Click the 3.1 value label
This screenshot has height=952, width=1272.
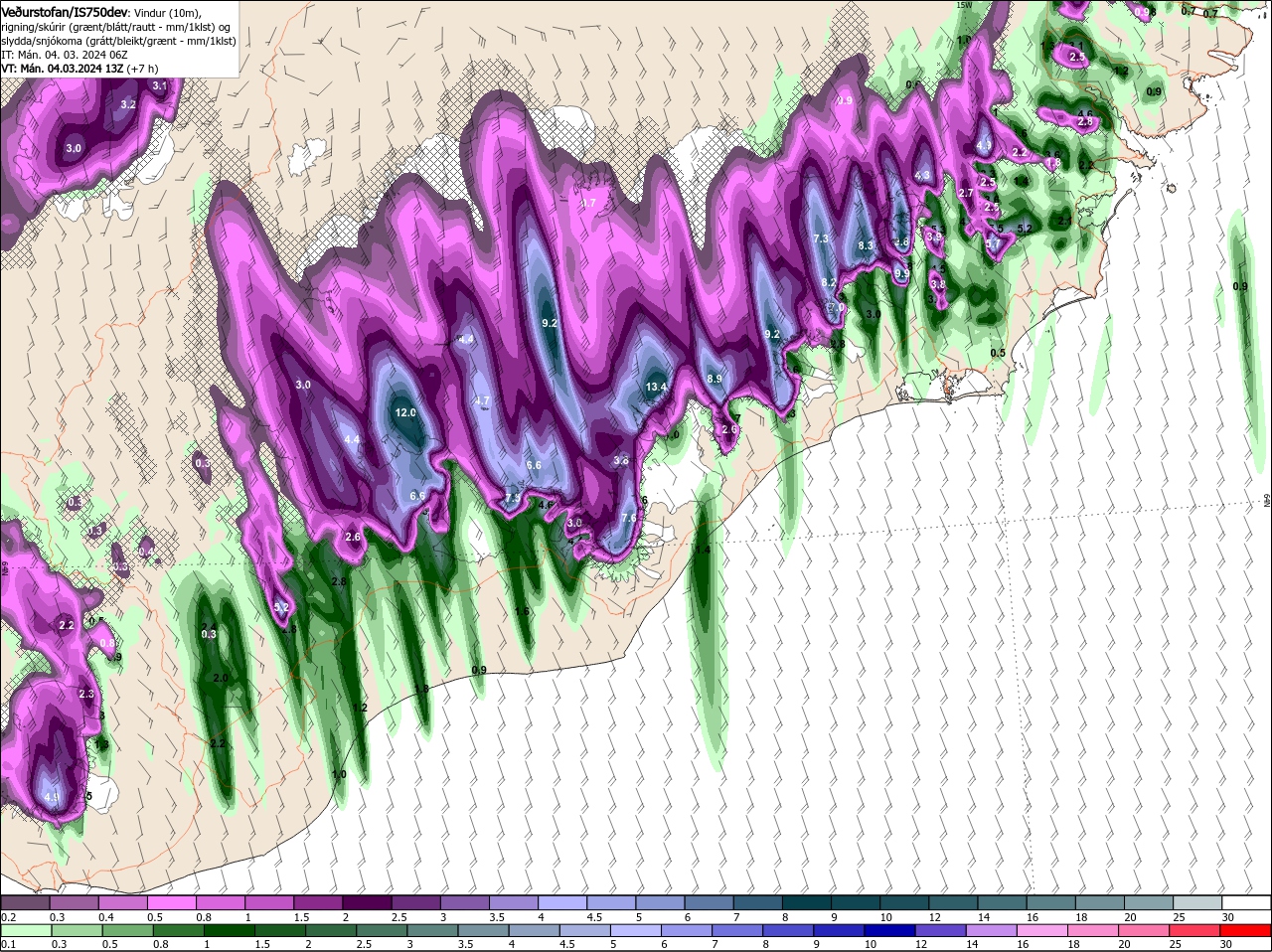(160, 86)
